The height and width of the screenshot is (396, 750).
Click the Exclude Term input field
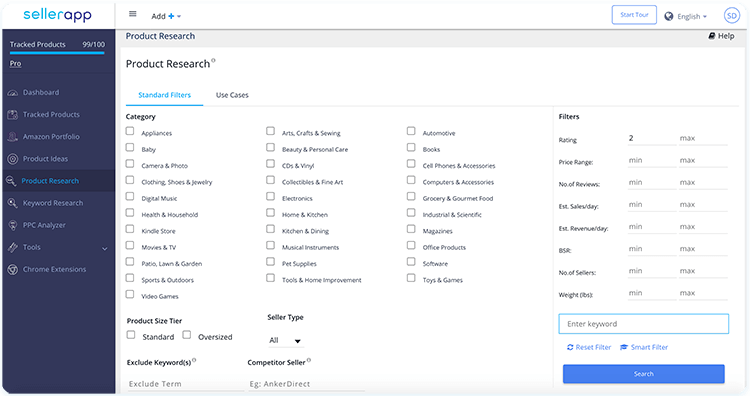185,384
